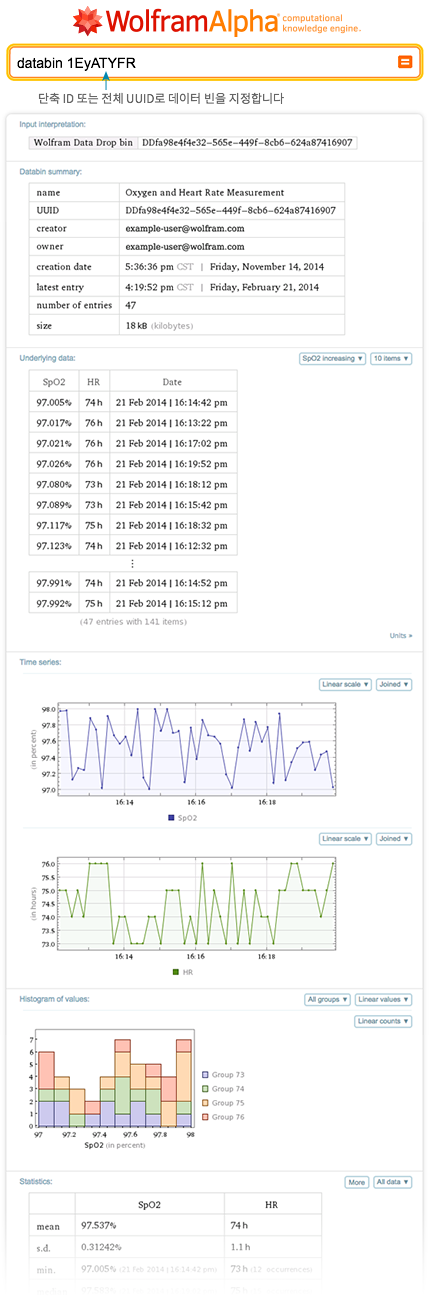The width and height of the screenshot is (429, 1297).
Task: Open Joined dropdown above HR chart
Action: pos(394,839)
